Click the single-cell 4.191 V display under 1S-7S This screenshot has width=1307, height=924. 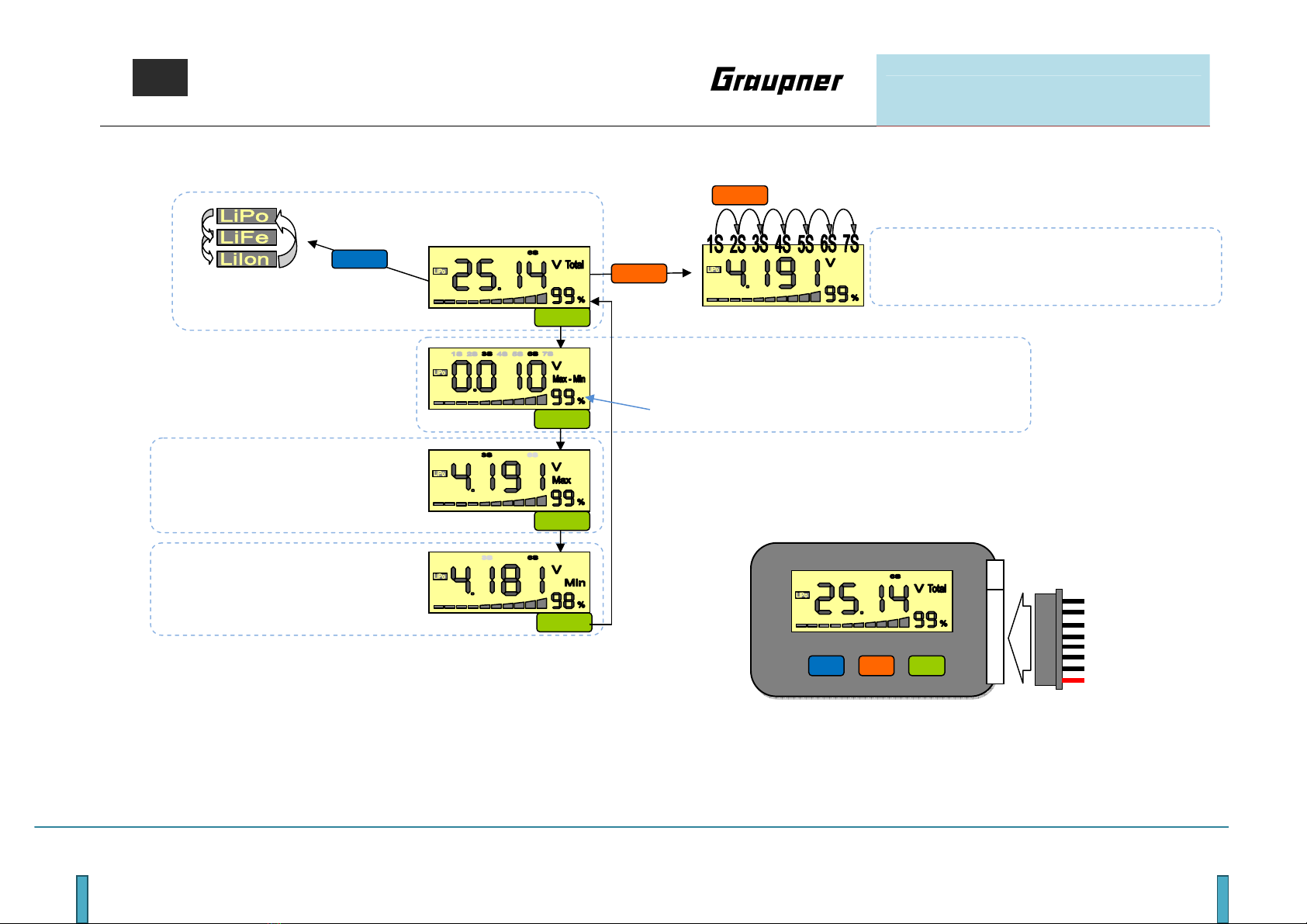coord(783,275)
